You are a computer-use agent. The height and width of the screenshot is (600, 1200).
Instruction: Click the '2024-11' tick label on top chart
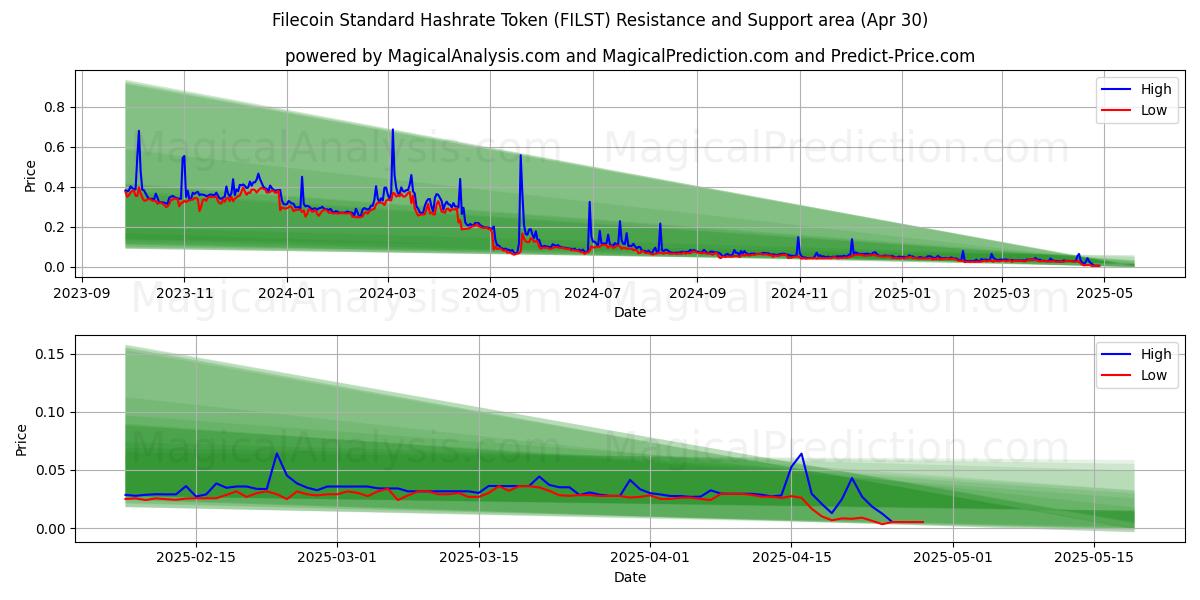click(x=800, y=293)
